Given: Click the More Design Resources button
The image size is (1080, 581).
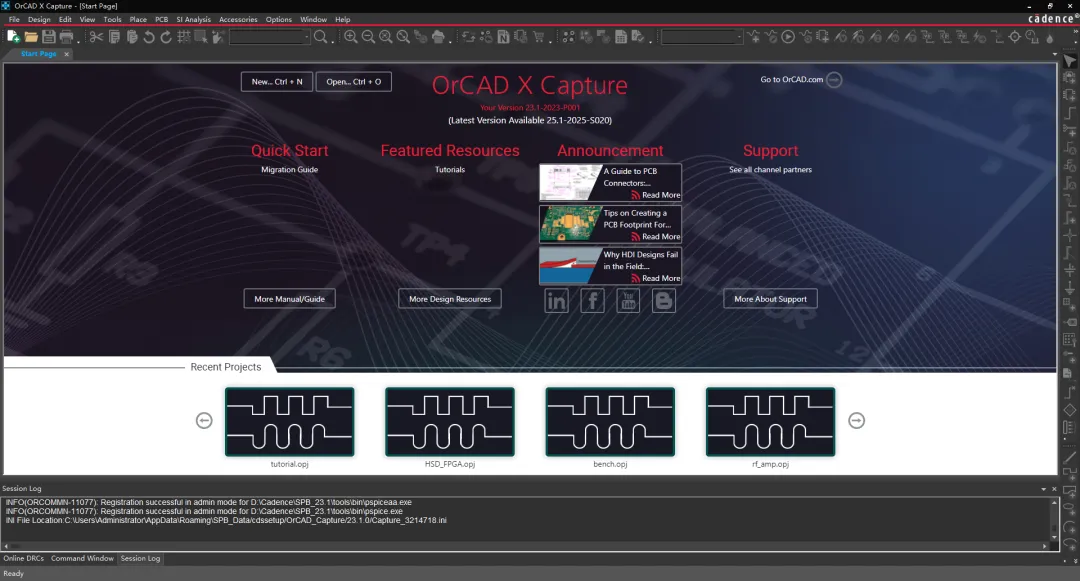Looking at the screenshot, I should (450, 299).
